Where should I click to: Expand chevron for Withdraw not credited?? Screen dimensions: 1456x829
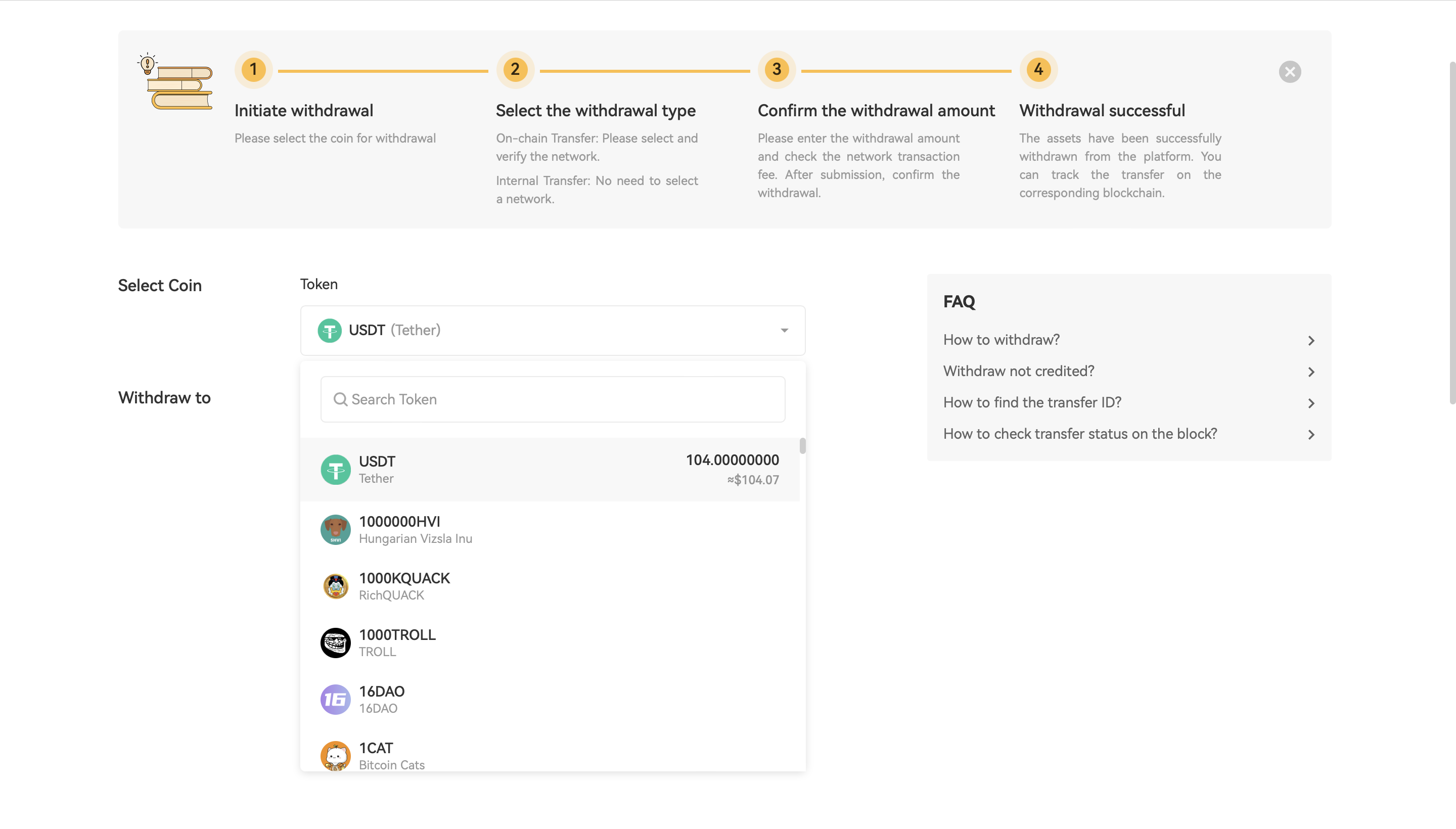1311,372
